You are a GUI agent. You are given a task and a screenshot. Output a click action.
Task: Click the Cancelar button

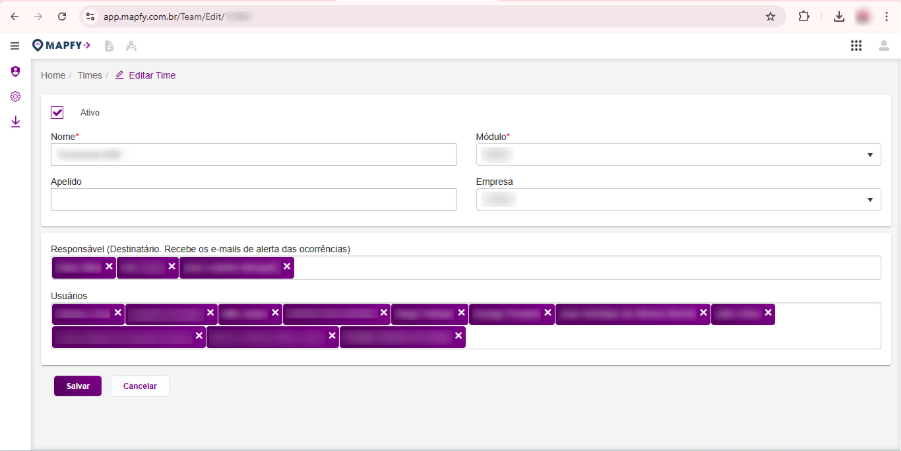point(140,386)
